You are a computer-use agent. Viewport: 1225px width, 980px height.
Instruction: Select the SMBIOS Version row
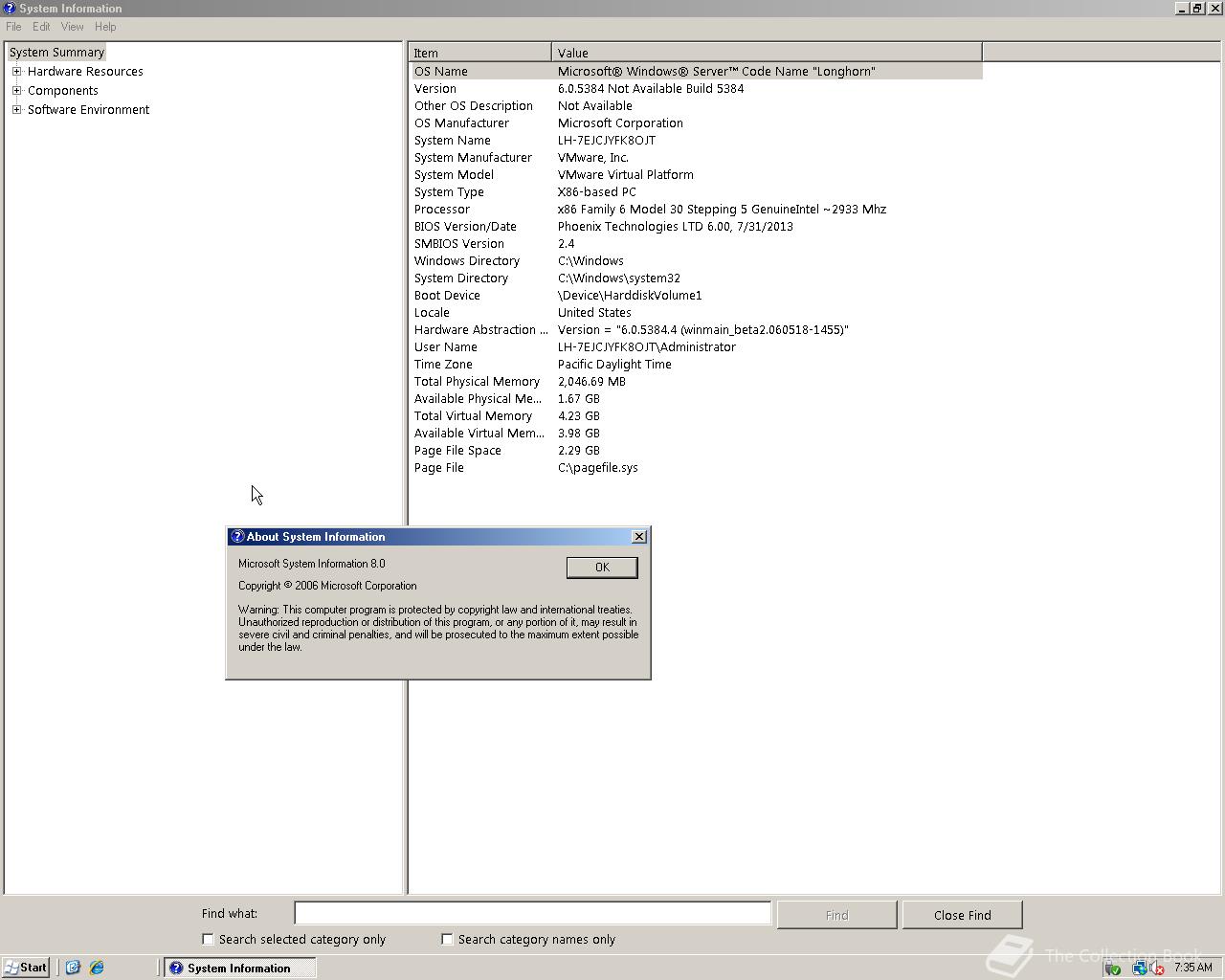pyautogui.click(x=697, y=244)
